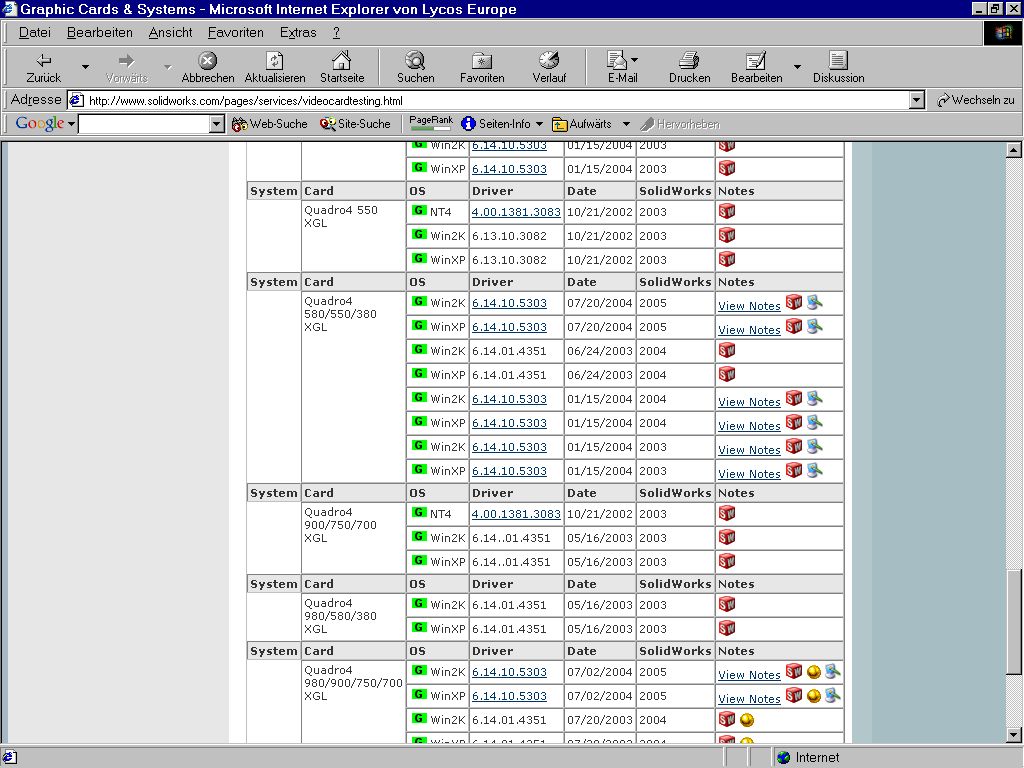Click the Drucken printer icon
1024x768 pixels.
(x=689, y=61)
